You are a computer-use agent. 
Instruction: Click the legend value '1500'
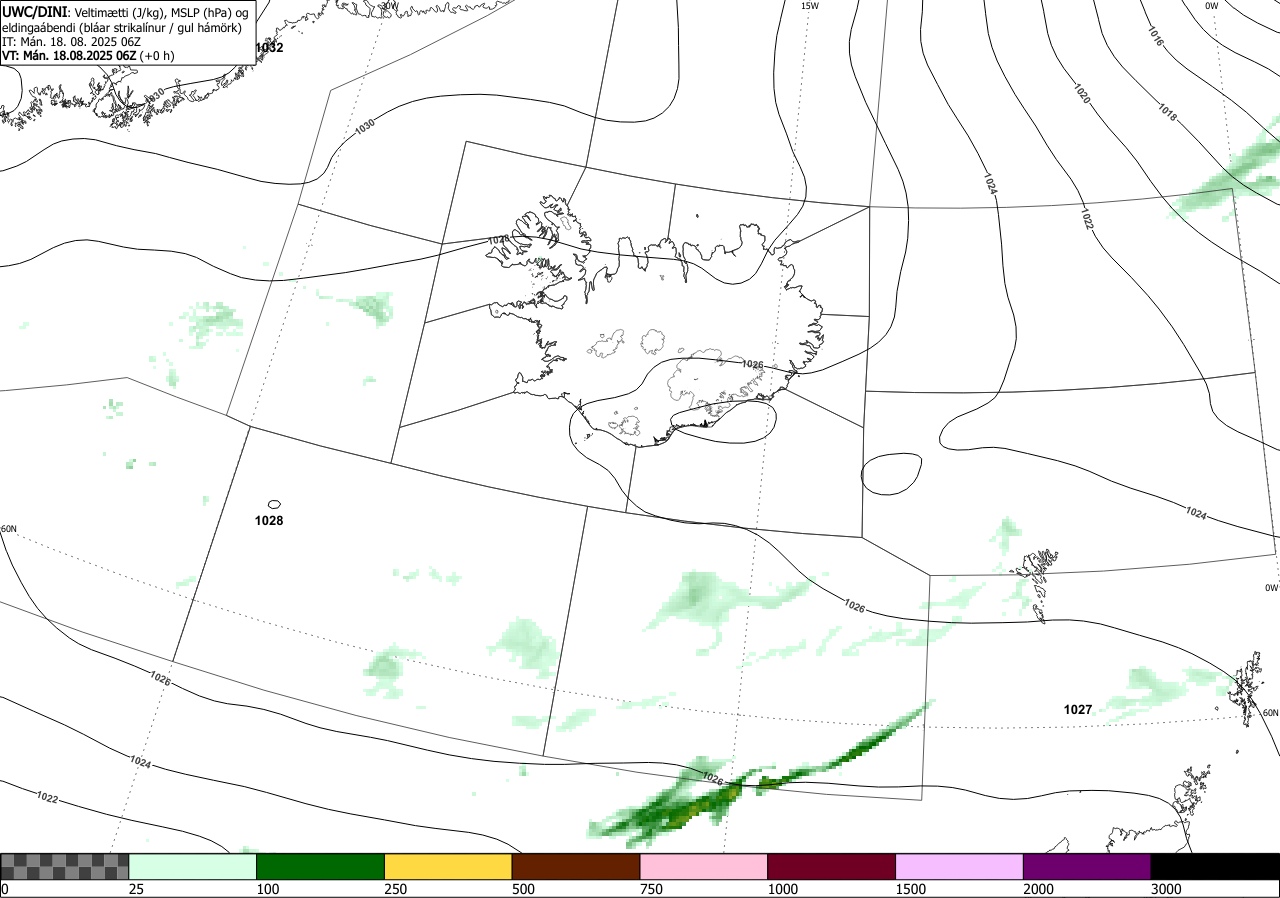tap(910, 889)
